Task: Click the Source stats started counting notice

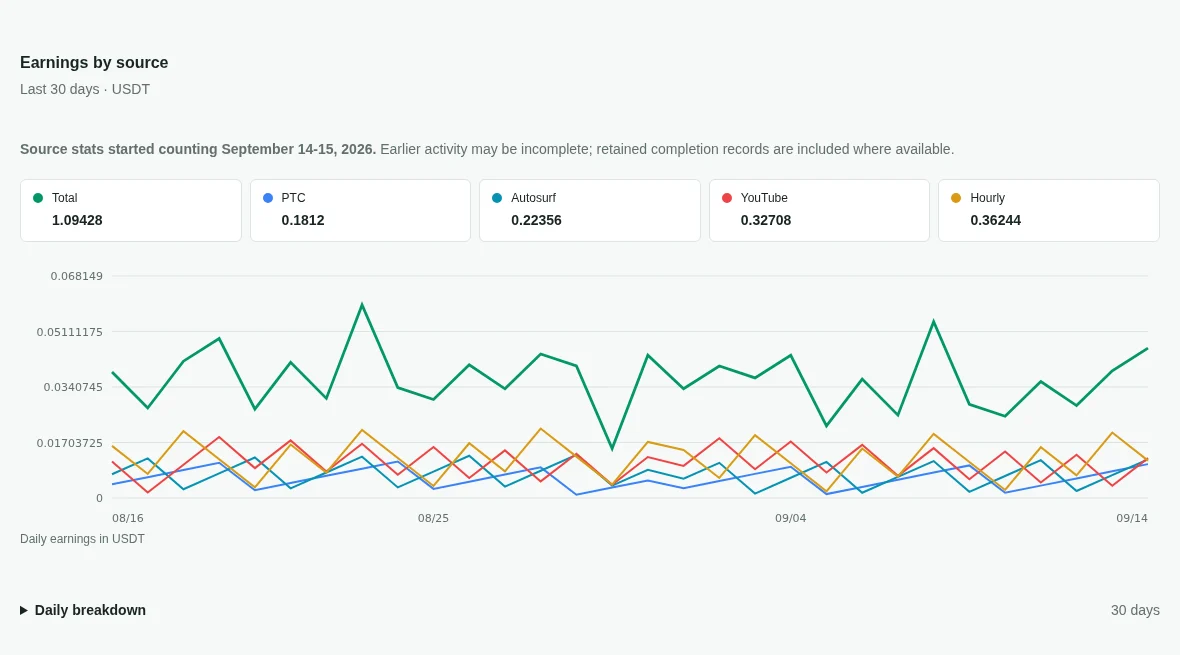Action: point(487,149)
